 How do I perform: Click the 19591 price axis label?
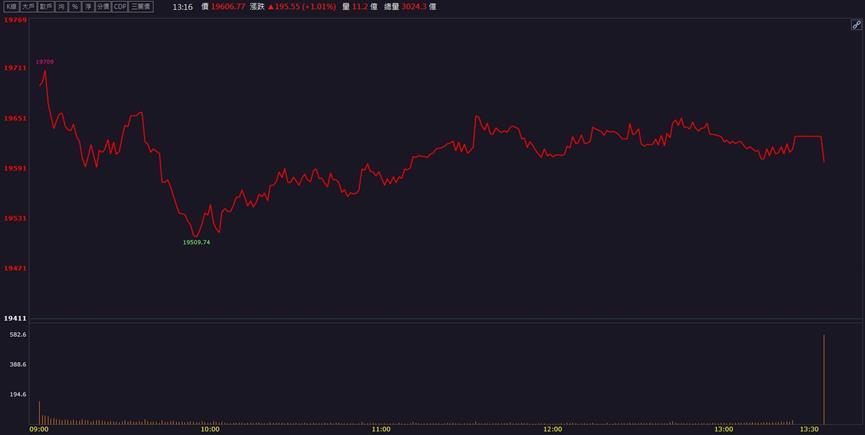pyautogui.click(x=15, y=169)
